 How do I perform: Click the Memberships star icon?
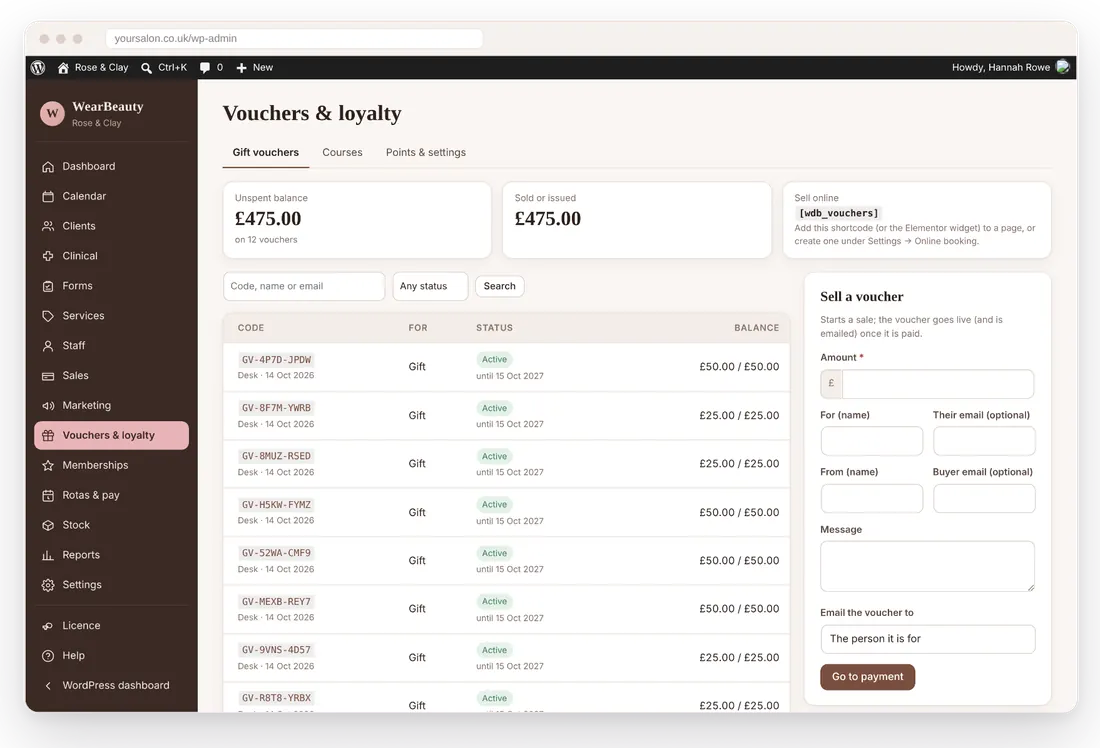point(48,465)
